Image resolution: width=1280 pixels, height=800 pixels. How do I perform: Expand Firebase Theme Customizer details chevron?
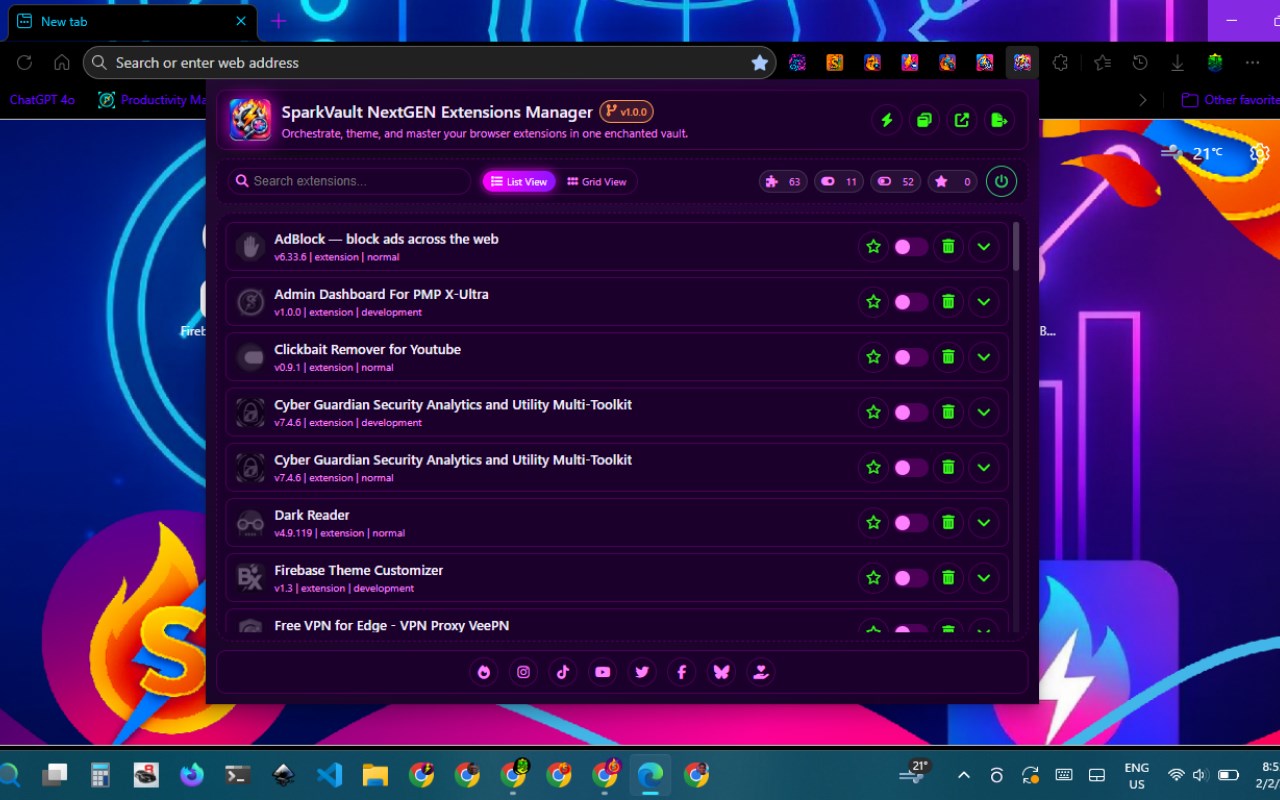pyautogui.click(x=984, y=577)
